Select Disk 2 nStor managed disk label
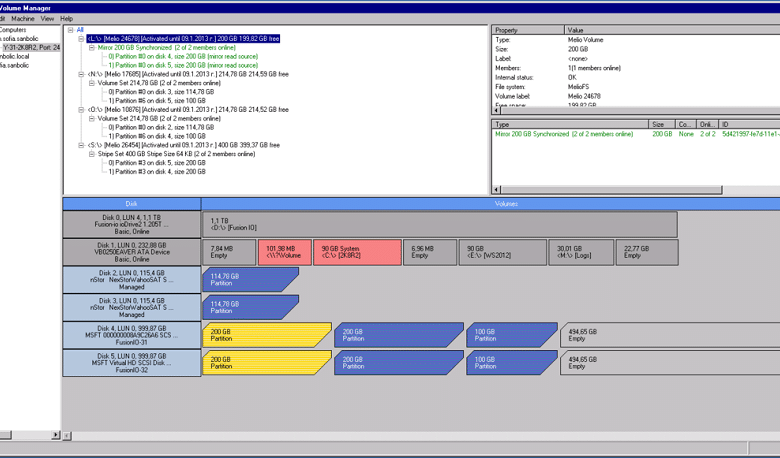Image resolution: width=780 pixels, height=458 pixels. (132, 280)
